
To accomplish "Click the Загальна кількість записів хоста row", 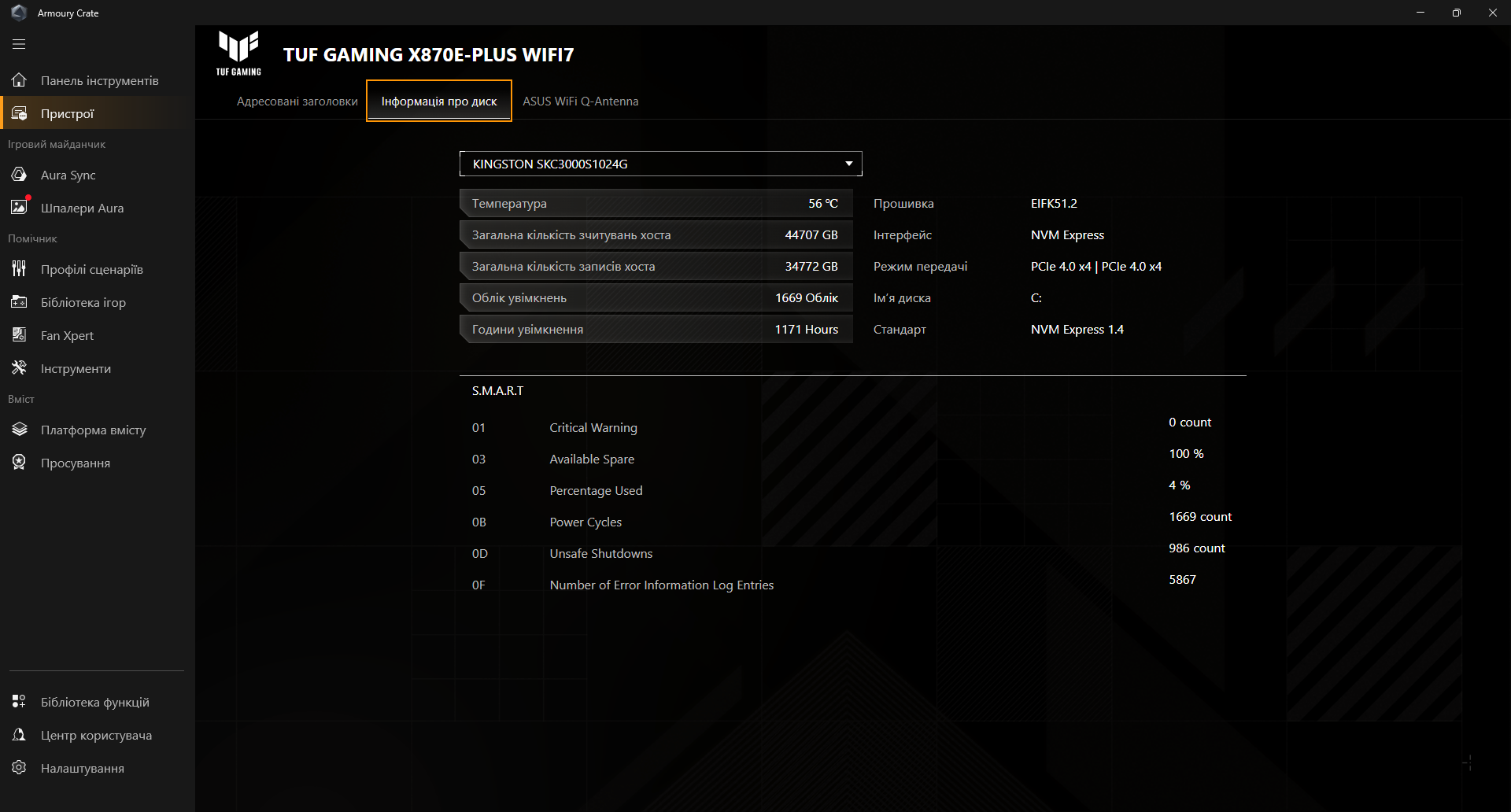I will point(656,266).
